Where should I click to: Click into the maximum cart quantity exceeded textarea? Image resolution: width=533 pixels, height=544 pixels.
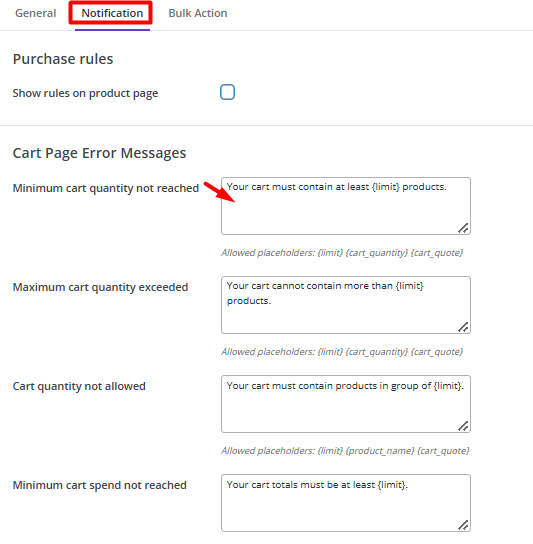[x=346, y=305]
